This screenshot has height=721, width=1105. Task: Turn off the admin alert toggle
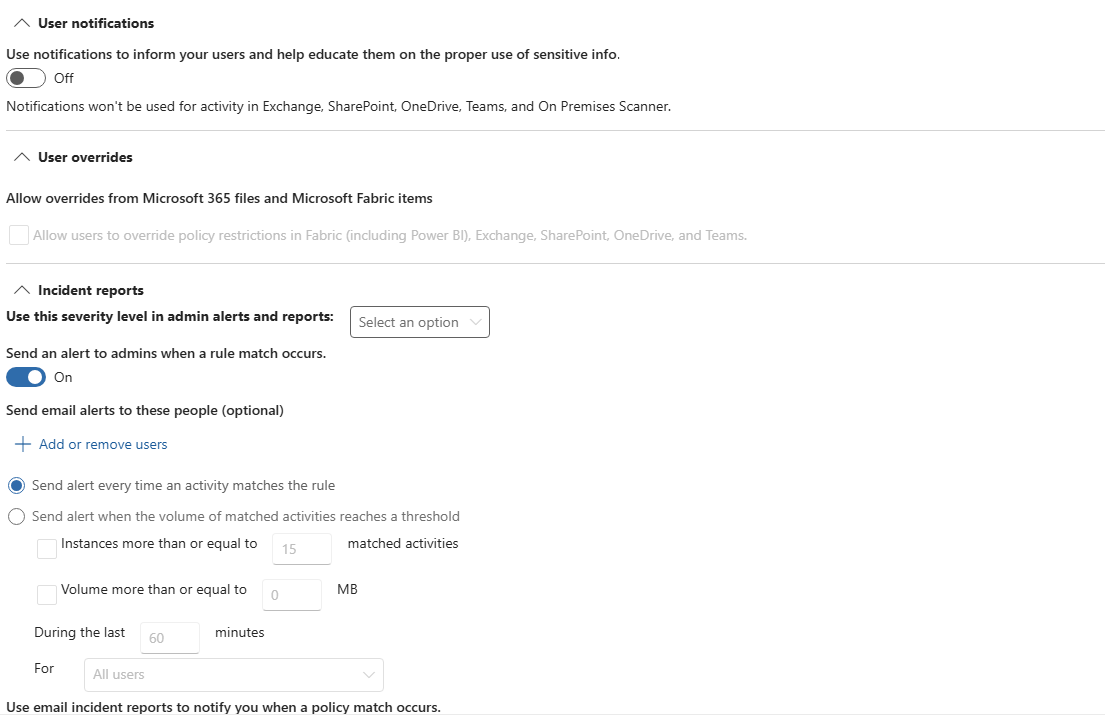[x=26, y=377]
